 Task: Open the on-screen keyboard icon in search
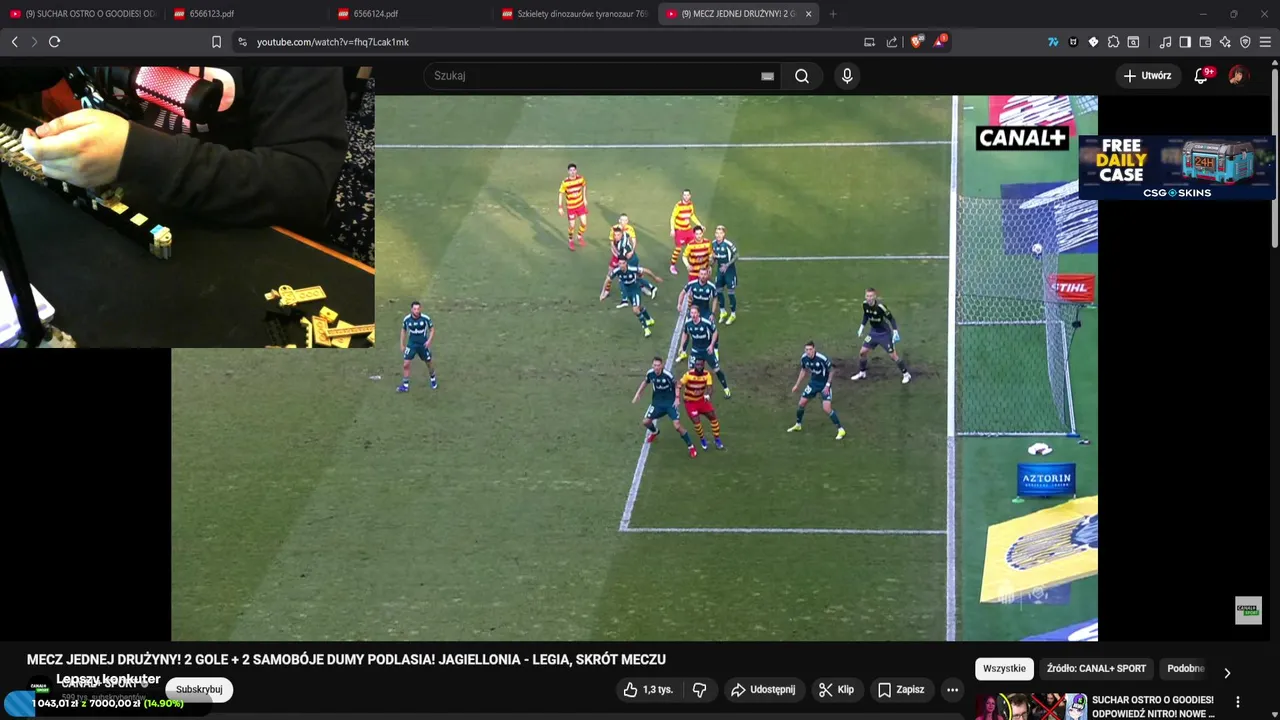click(767, 76)
